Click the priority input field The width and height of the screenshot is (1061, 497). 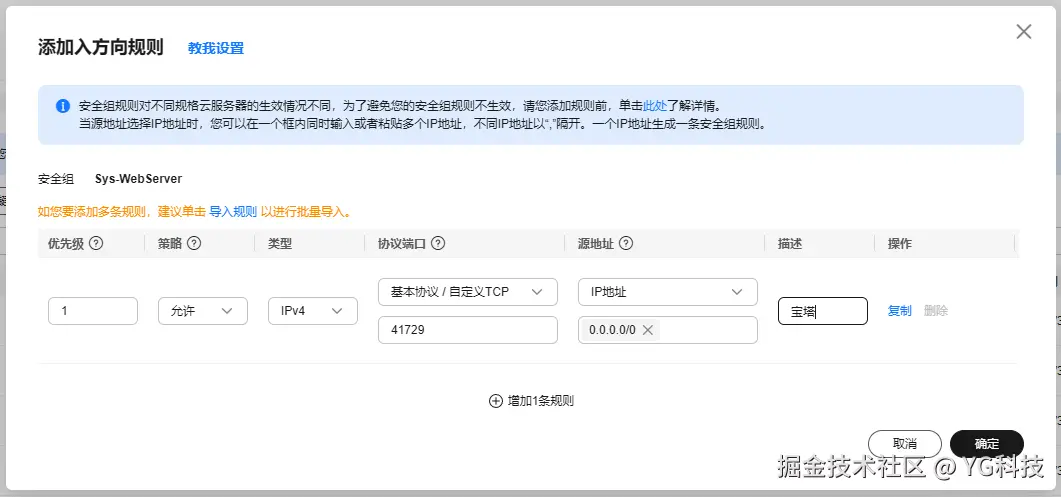tap(92, 311)
